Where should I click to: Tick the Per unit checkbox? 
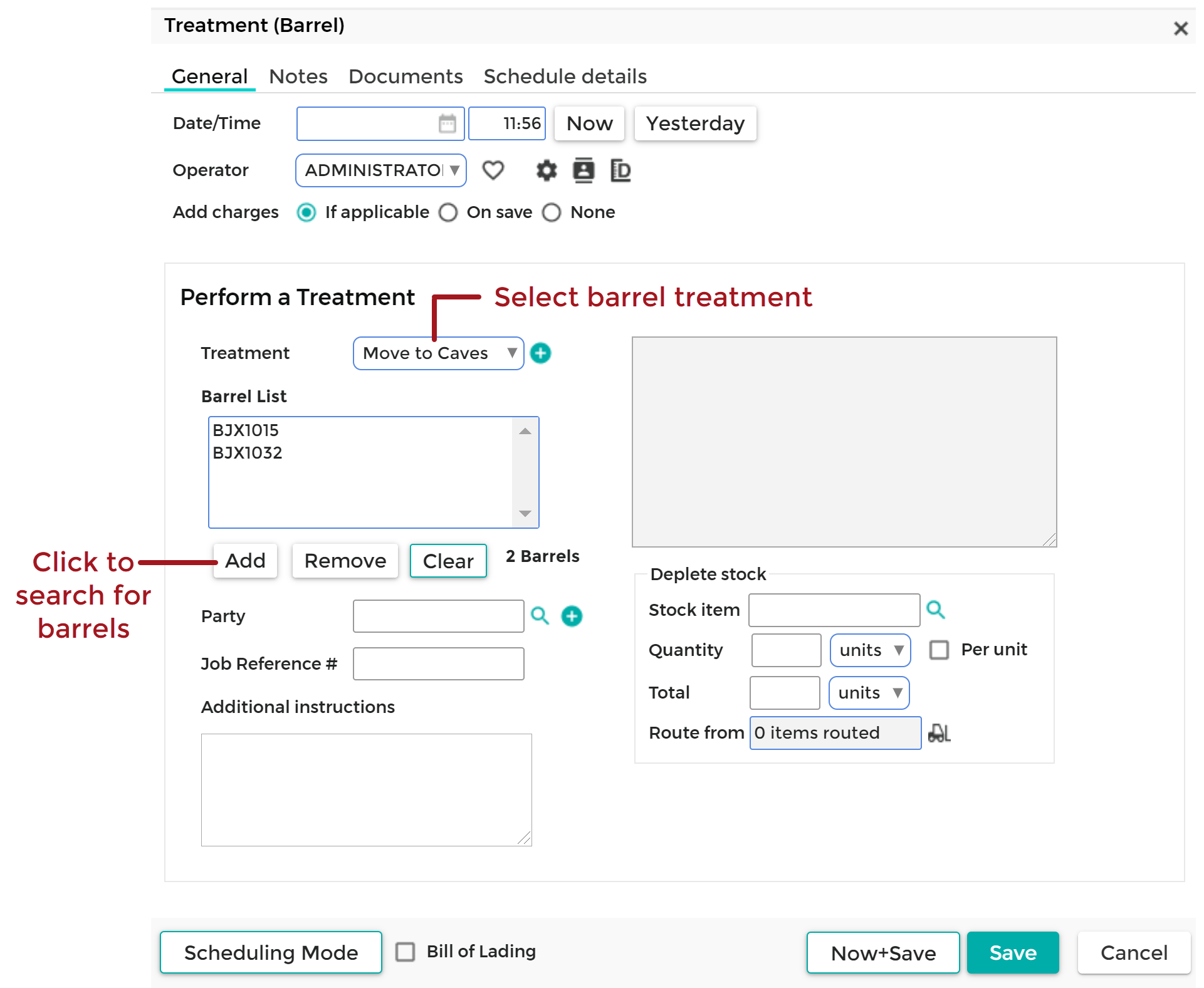(939, 650)
